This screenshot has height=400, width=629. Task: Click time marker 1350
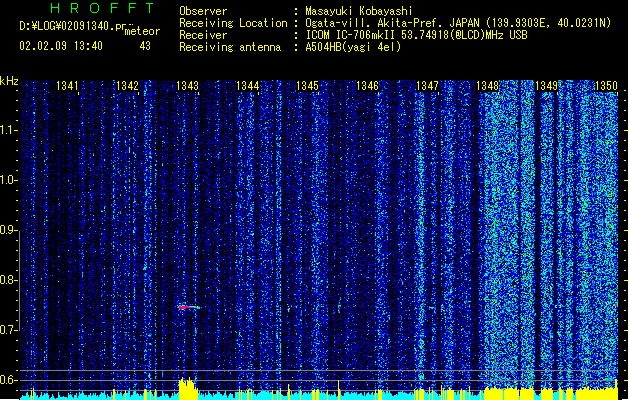point(606,86)
